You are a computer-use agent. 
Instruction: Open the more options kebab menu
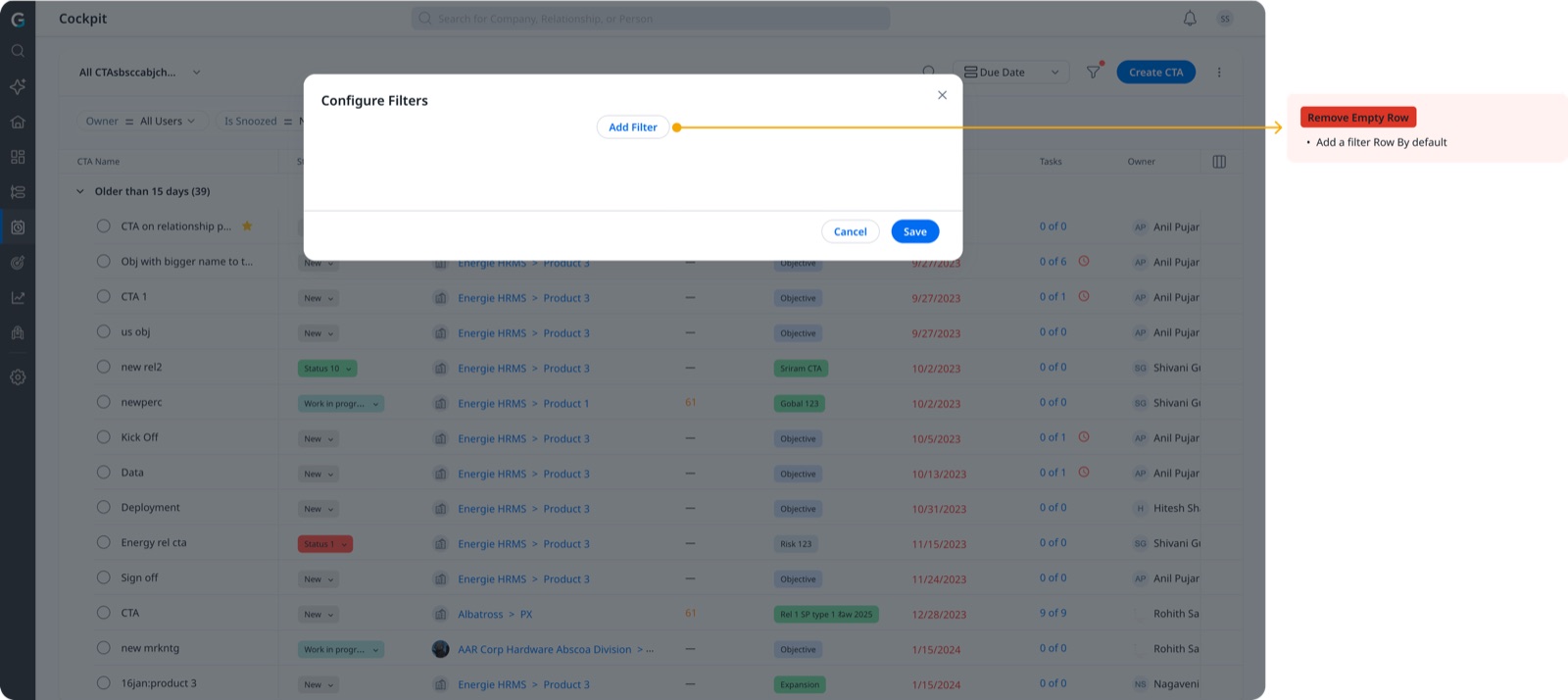coord(1219,73)
